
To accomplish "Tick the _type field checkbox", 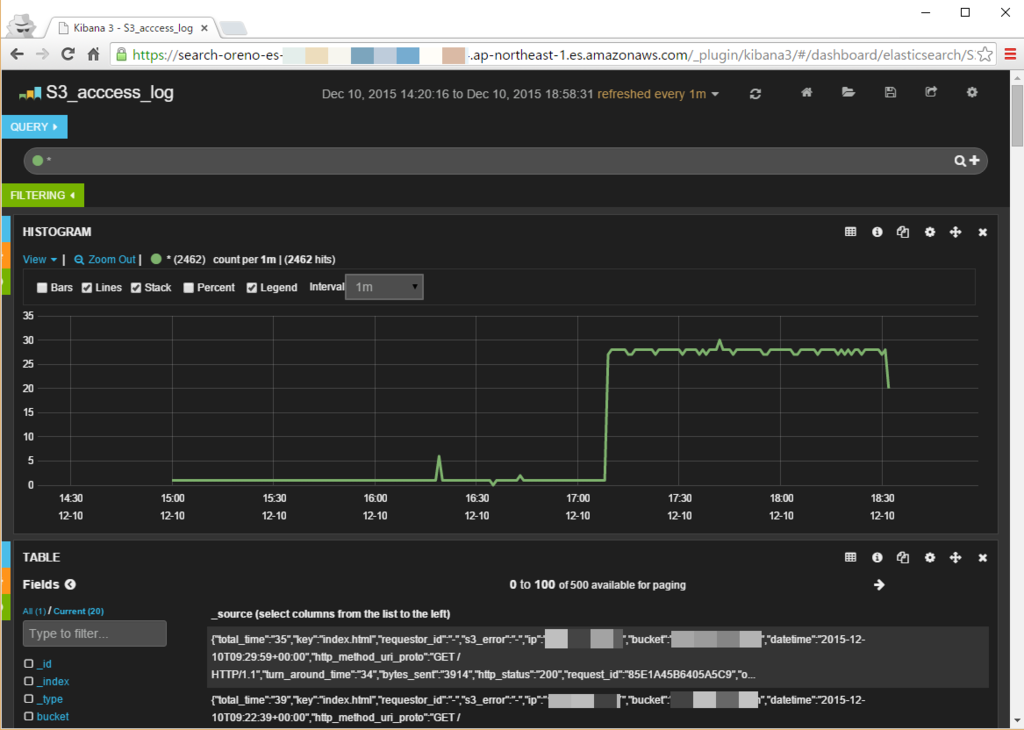I will (x=29, y=699).
